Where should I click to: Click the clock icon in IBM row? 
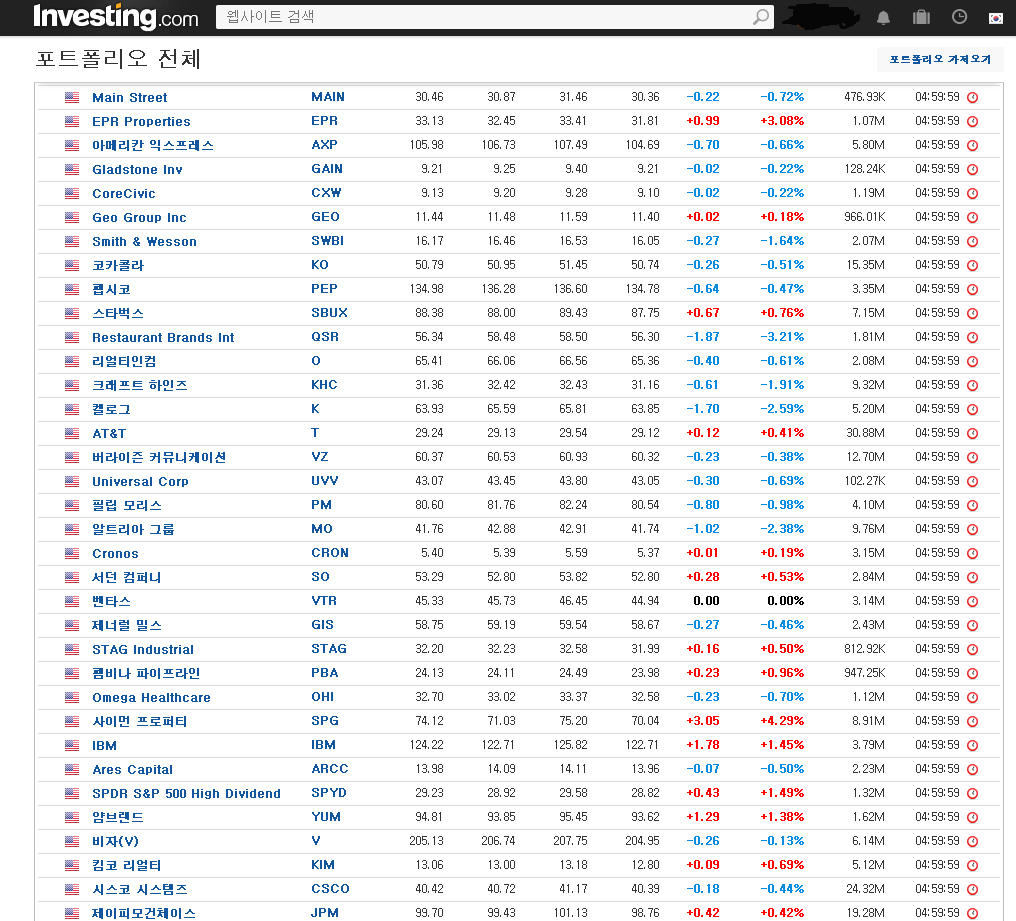[x=972, y=745]
